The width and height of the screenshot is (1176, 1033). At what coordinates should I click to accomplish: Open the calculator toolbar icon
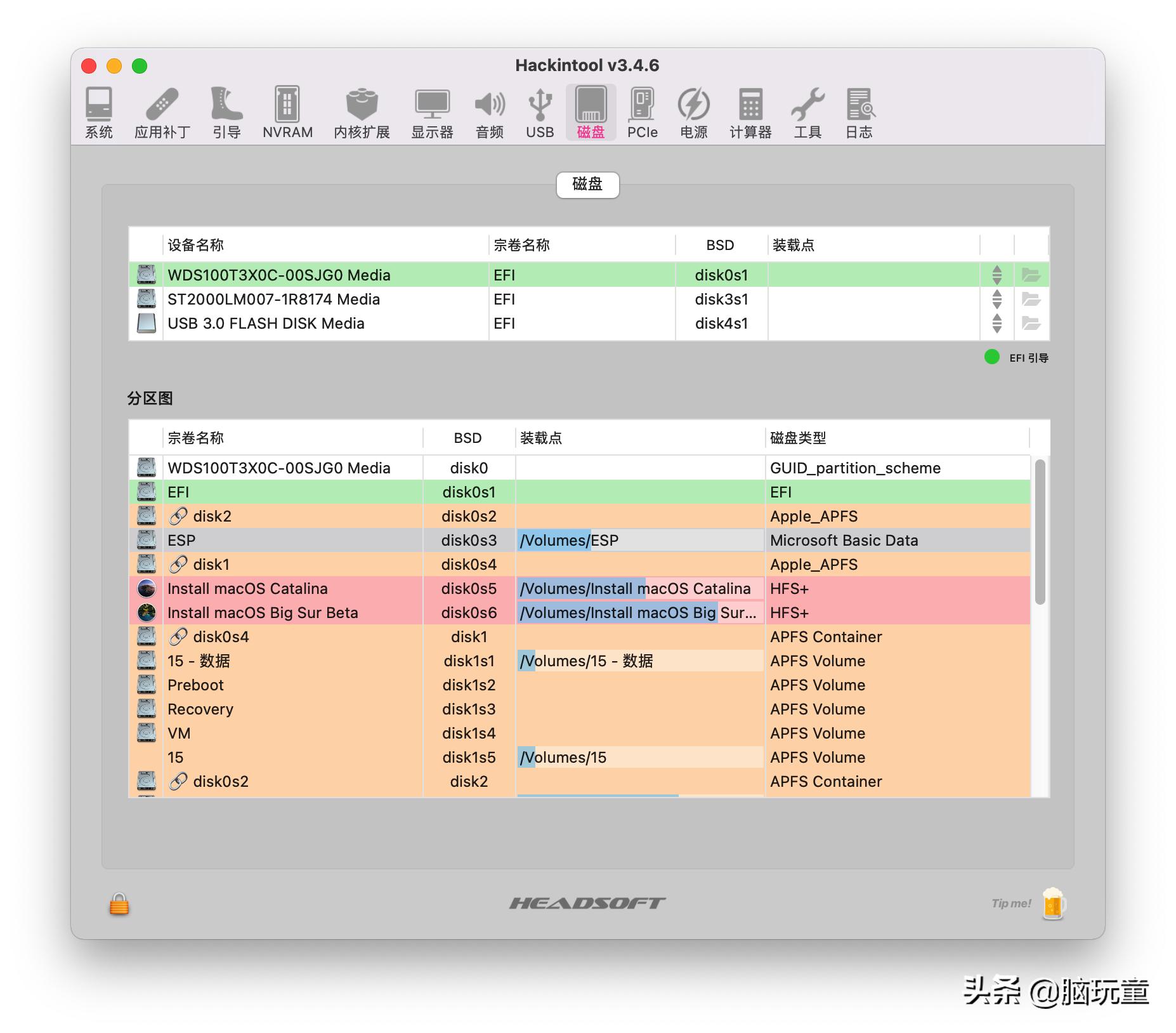pos(750,112)
